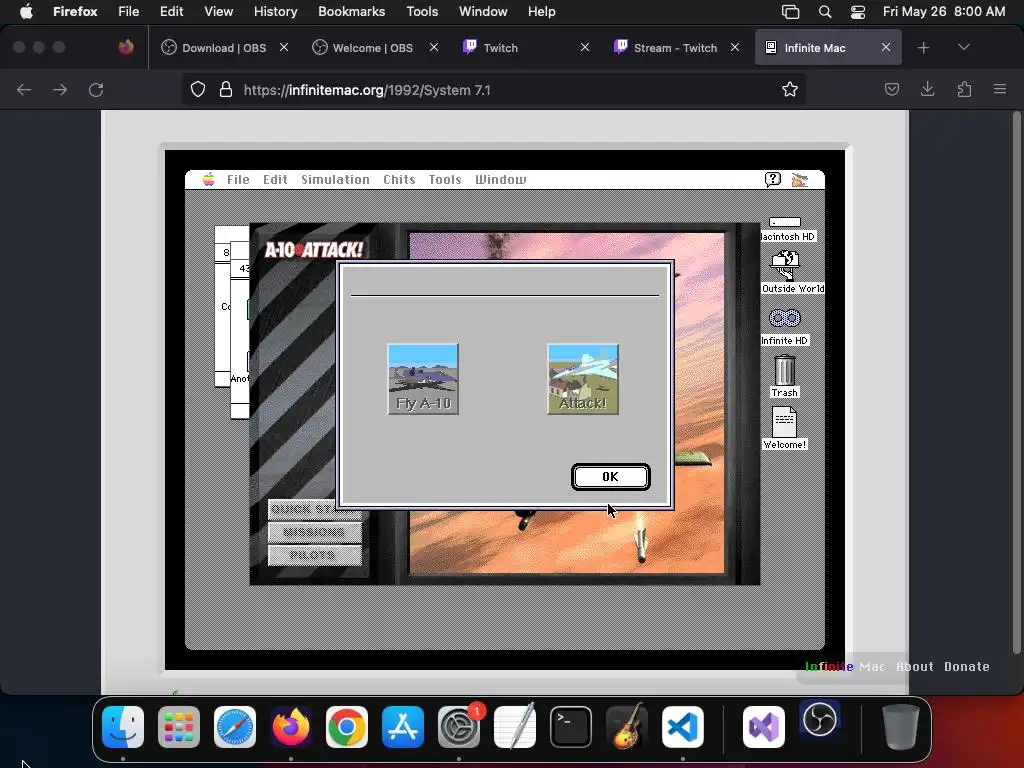Open the emulated Tools menu
1024x768 pixels.
[445, 180]
